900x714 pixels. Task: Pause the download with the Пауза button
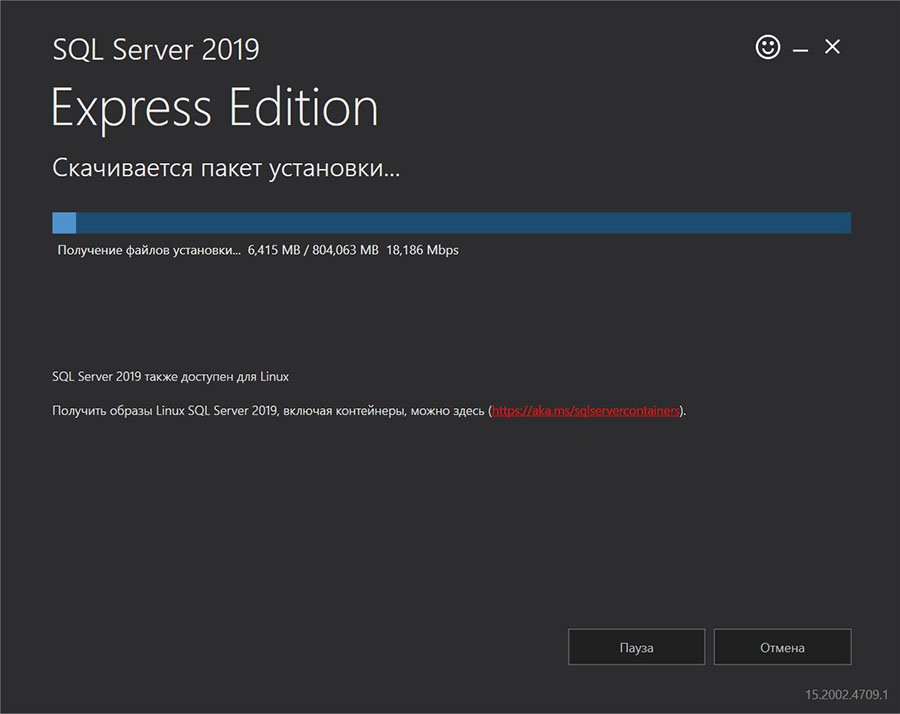[636, 647]
